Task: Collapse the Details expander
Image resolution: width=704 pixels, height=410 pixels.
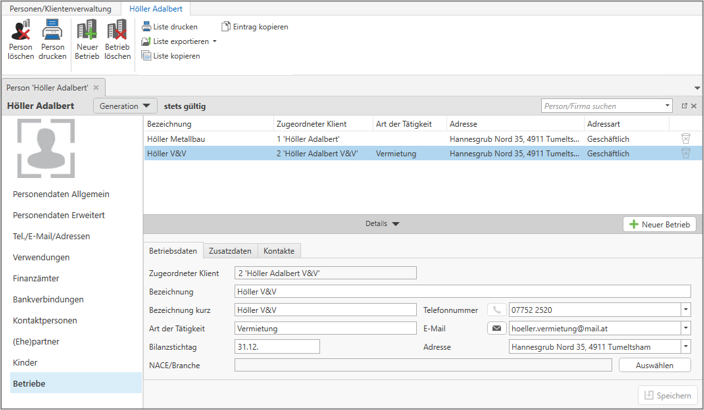Action: (x=383, y=224)
